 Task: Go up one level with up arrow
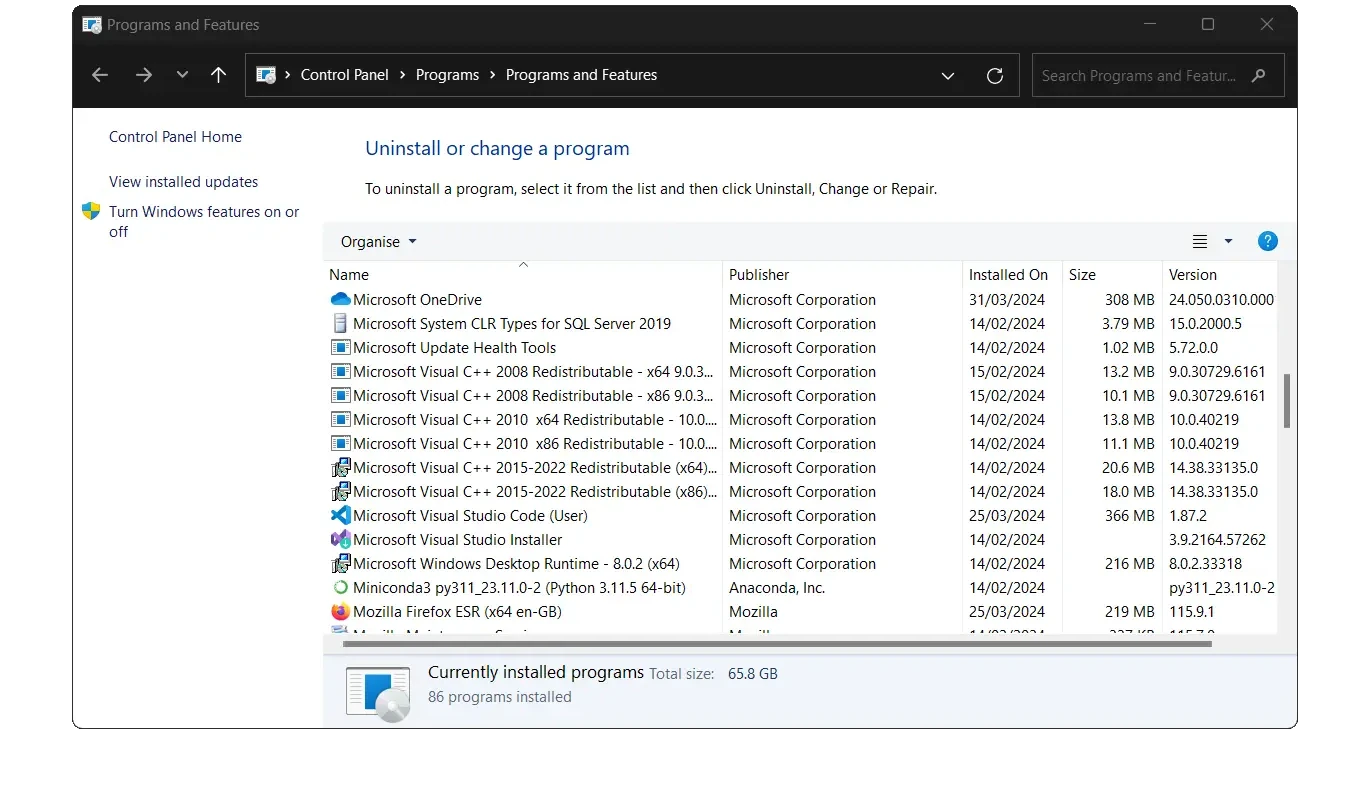click(x=219, y=75)
